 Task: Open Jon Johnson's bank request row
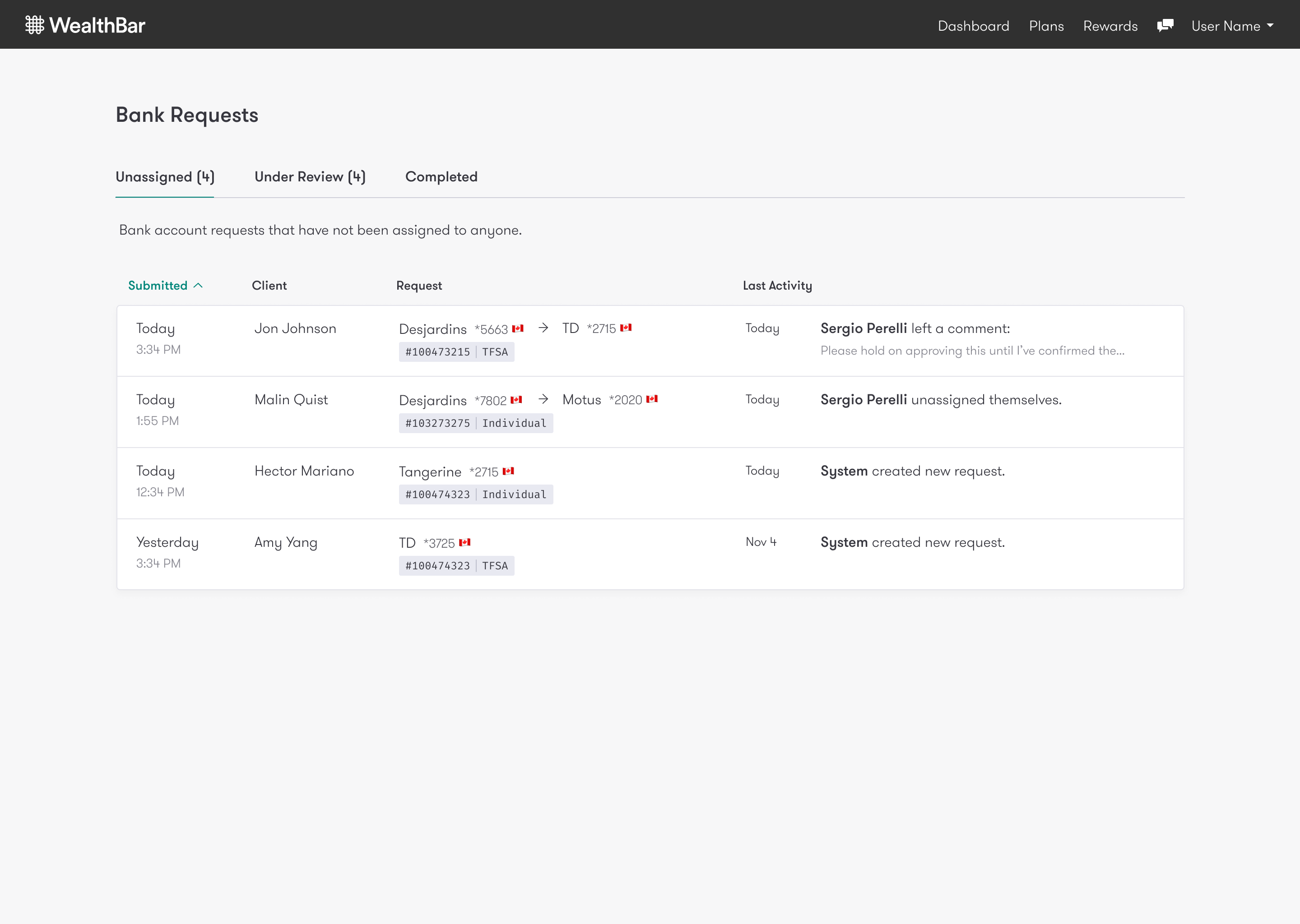[x=295, y=329]
